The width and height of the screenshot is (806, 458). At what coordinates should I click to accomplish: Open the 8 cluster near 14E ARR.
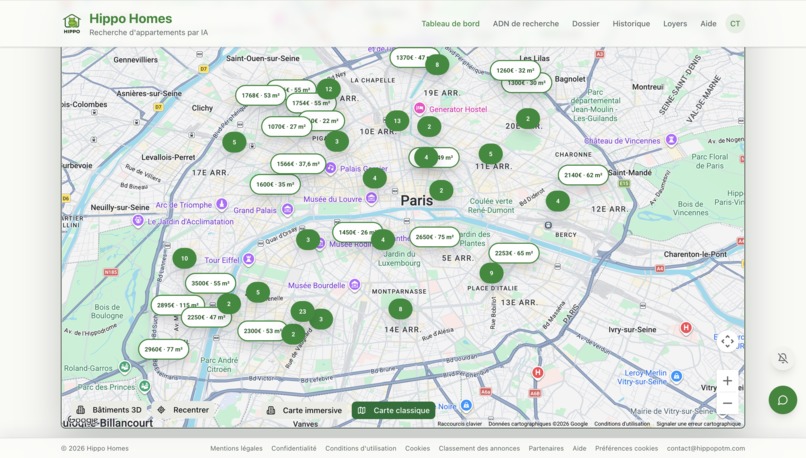click(400, 309)
